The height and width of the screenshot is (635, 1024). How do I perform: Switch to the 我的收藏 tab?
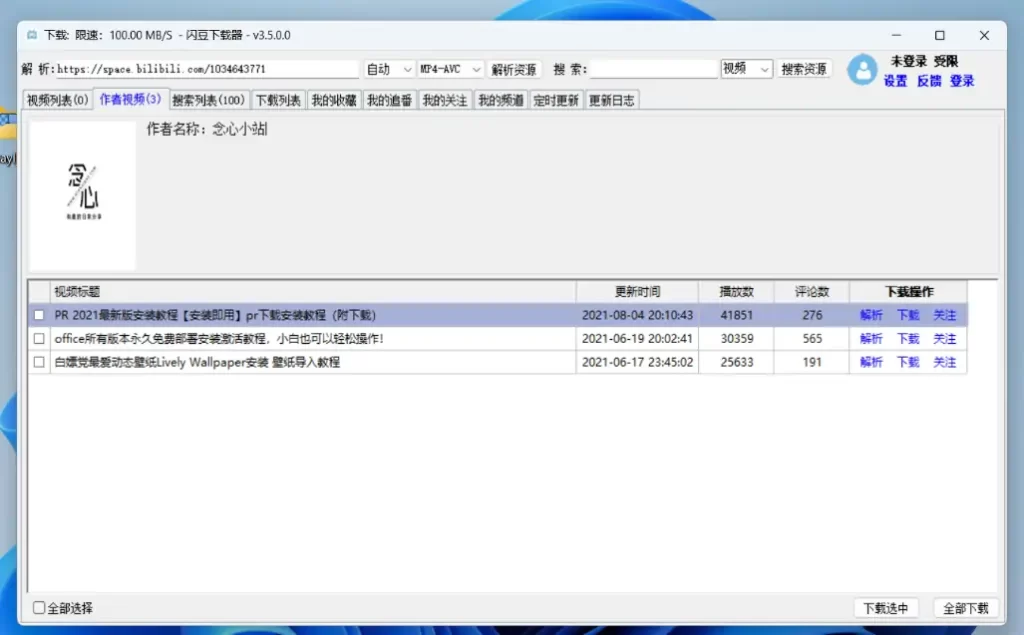tap(337, 99)
